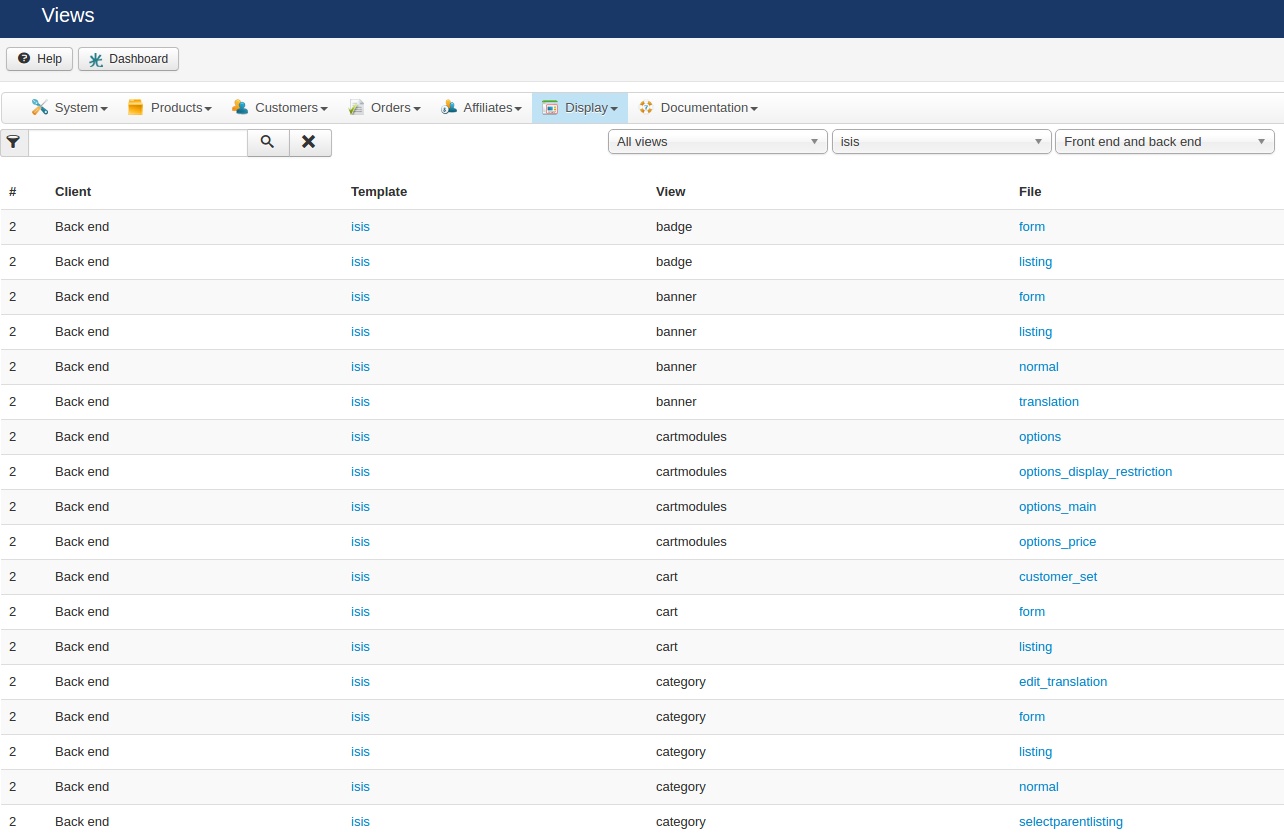Open the Affiliates menu
This screenshot has width=1284, height=836.
pyautogui.click(x=482, y=108)
